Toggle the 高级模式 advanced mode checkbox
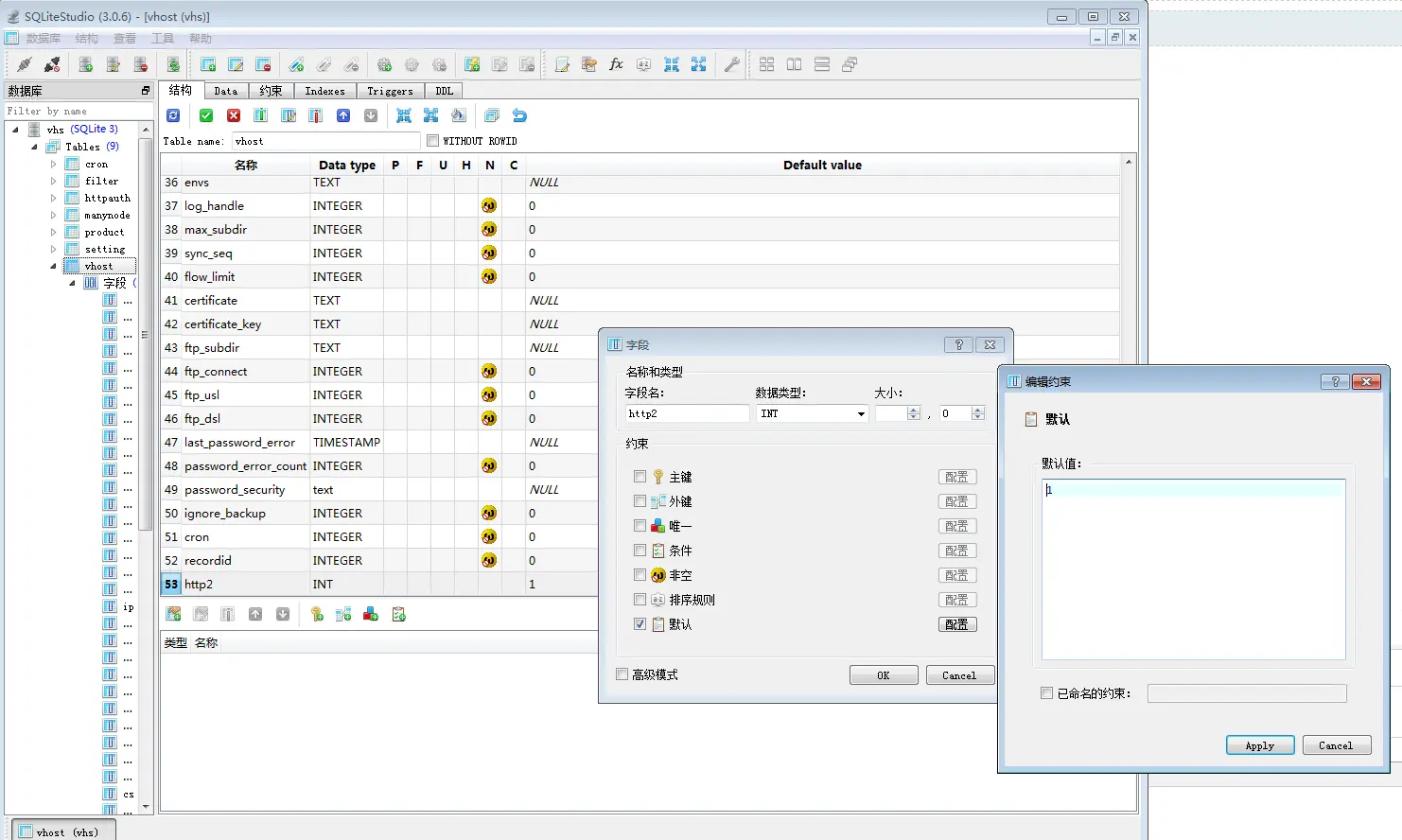The image size is (1402, 840). pyautogui.click(x=622, y=674)
